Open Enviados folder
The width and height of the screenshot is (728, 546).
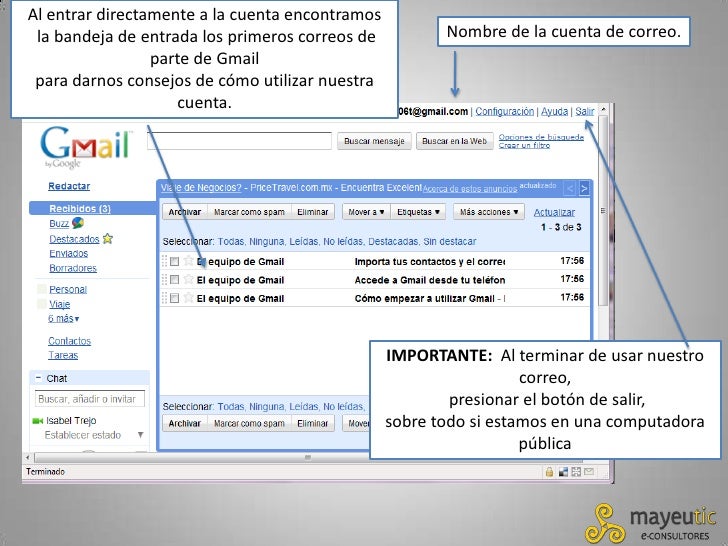point(69,253)
